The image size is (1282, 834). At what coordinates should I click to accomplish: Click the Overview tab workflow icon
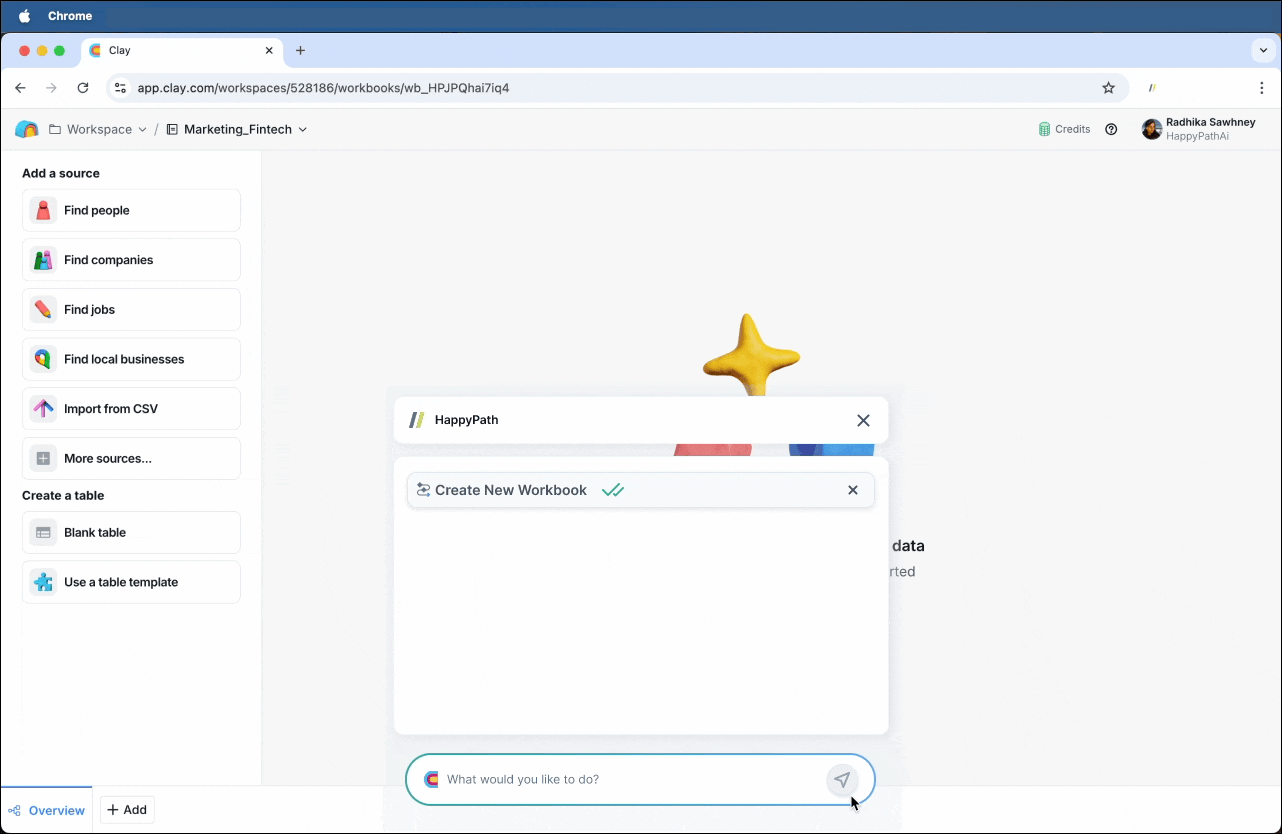(14, 811)
